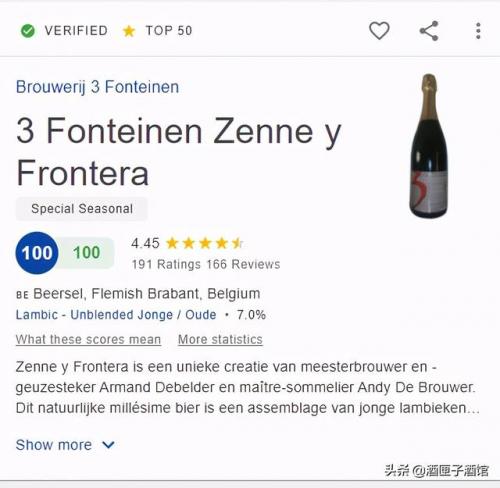Open the Lambic - Unblended Jonge / Oude style link
Screen dimensions: 500x488
click(x=116, y=315)
